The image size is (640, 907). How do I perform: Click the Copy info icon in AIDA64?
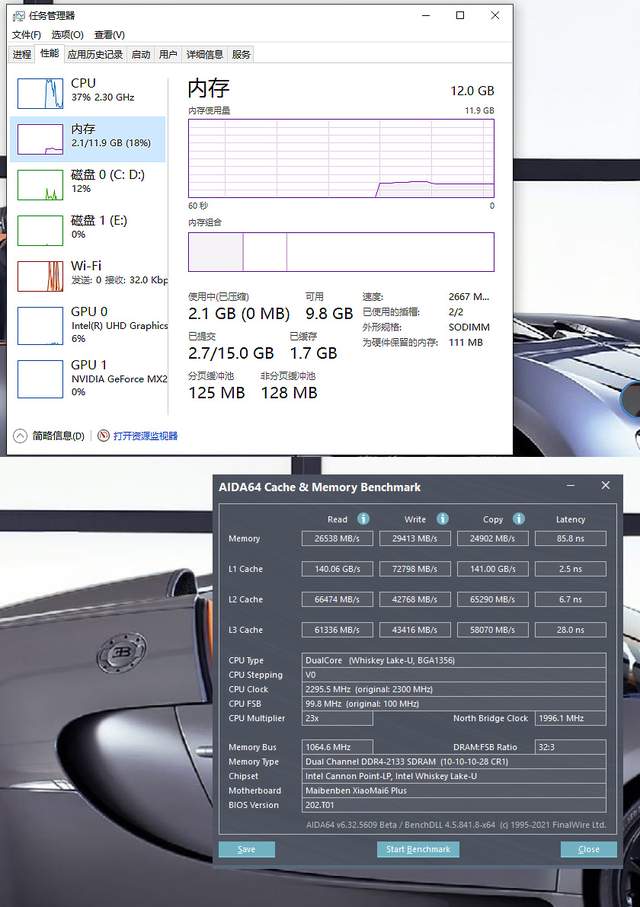[x=518, y=518]
